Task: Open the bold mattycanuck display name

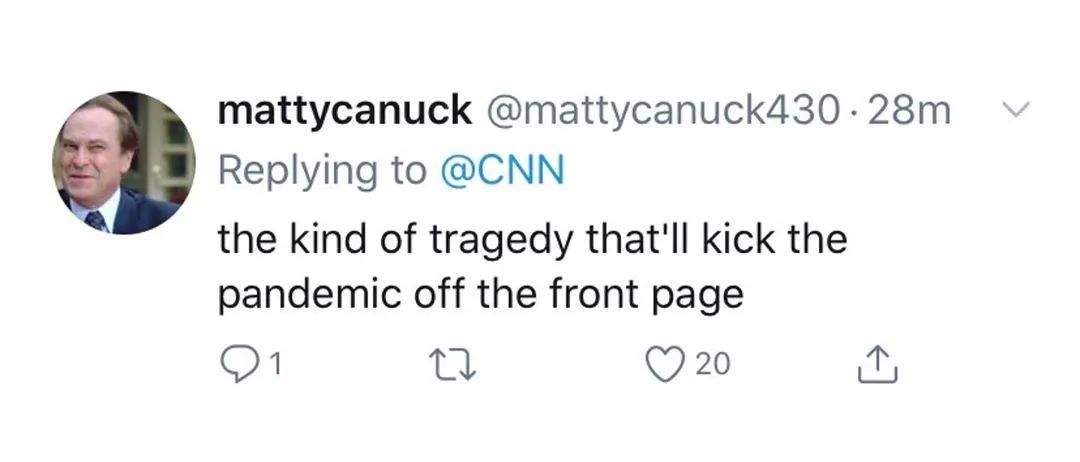Action: point(345,110)
